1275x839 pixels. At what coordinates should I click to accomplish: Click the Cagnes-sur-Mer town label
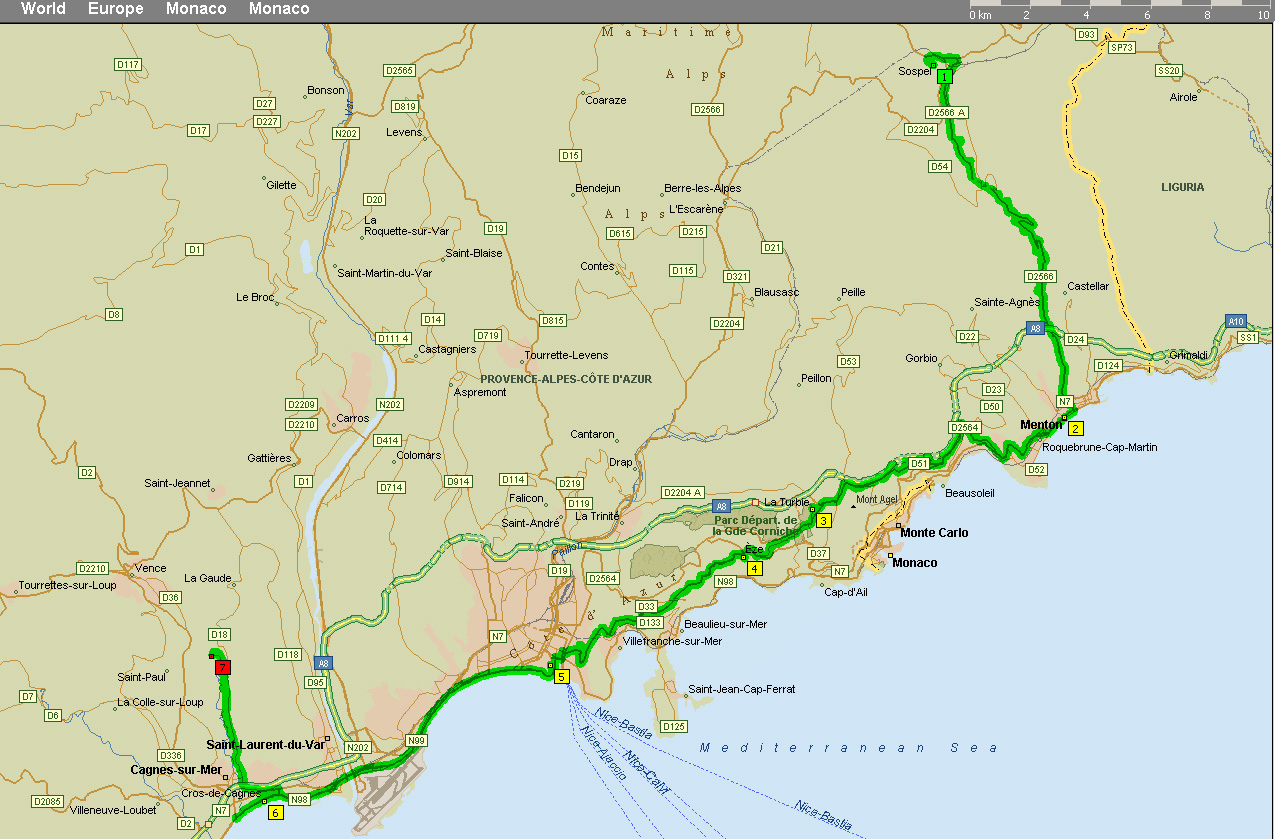[175, 770]
